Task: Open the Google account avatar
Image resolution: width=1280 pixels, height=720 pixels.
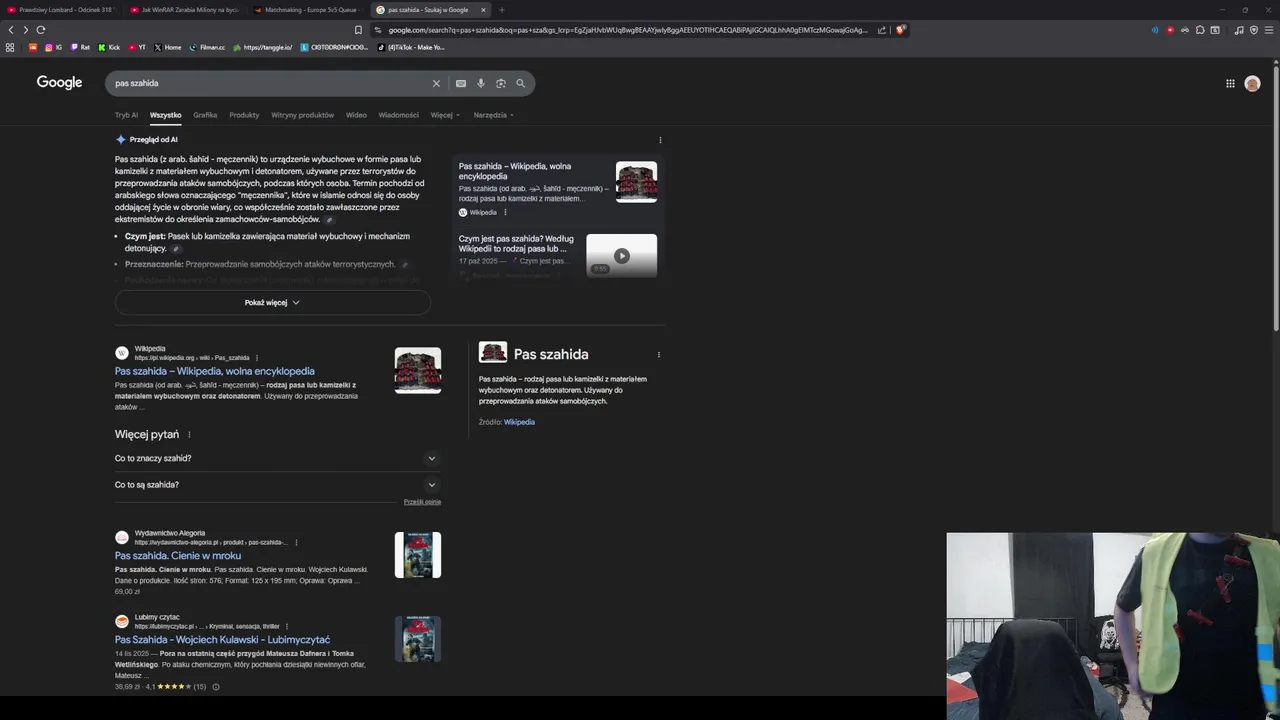Action: tap(1252, 84)
